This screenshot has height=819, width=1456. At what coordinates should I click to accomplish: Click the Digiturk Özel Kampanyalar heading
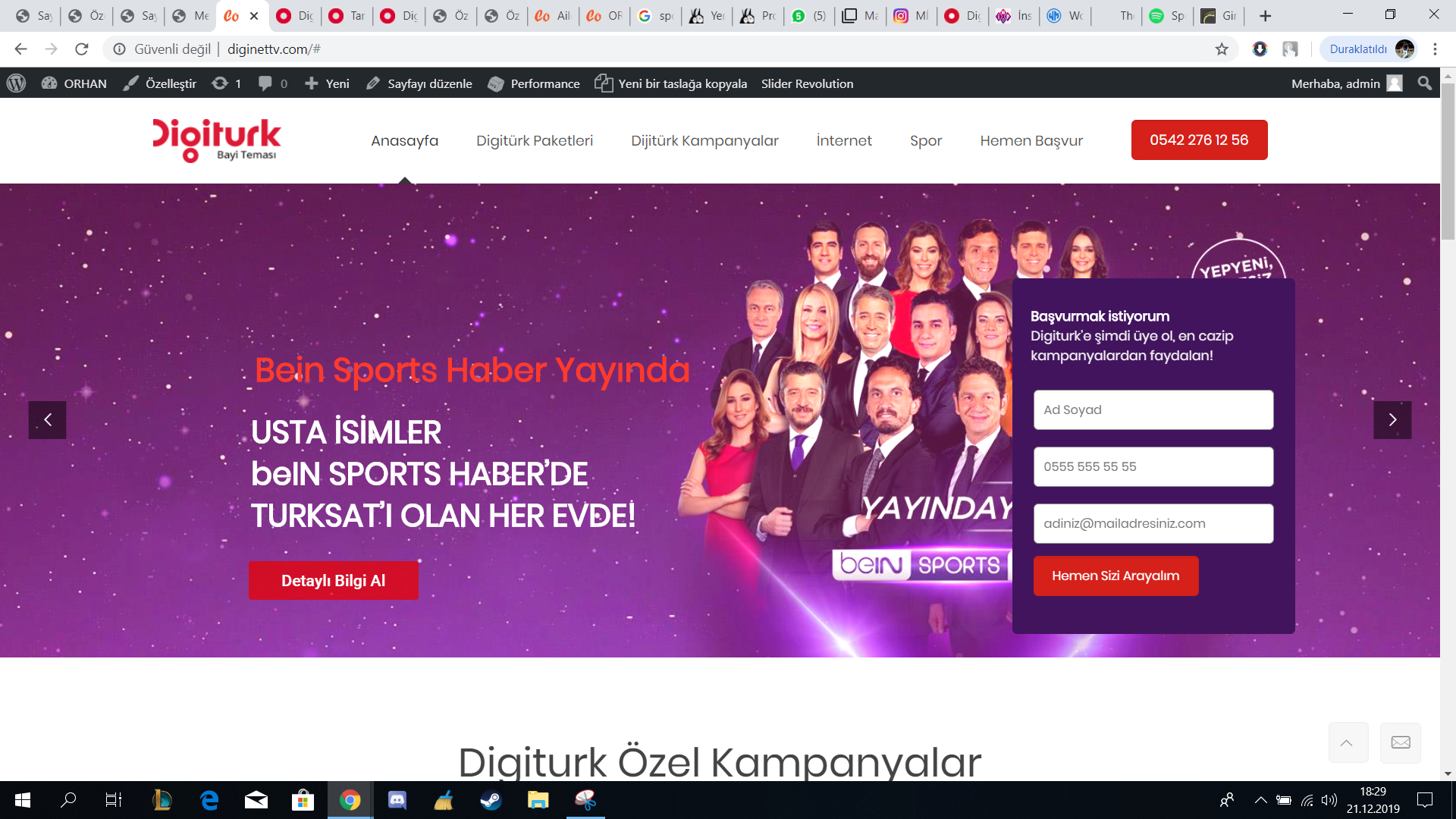(720, 761)
